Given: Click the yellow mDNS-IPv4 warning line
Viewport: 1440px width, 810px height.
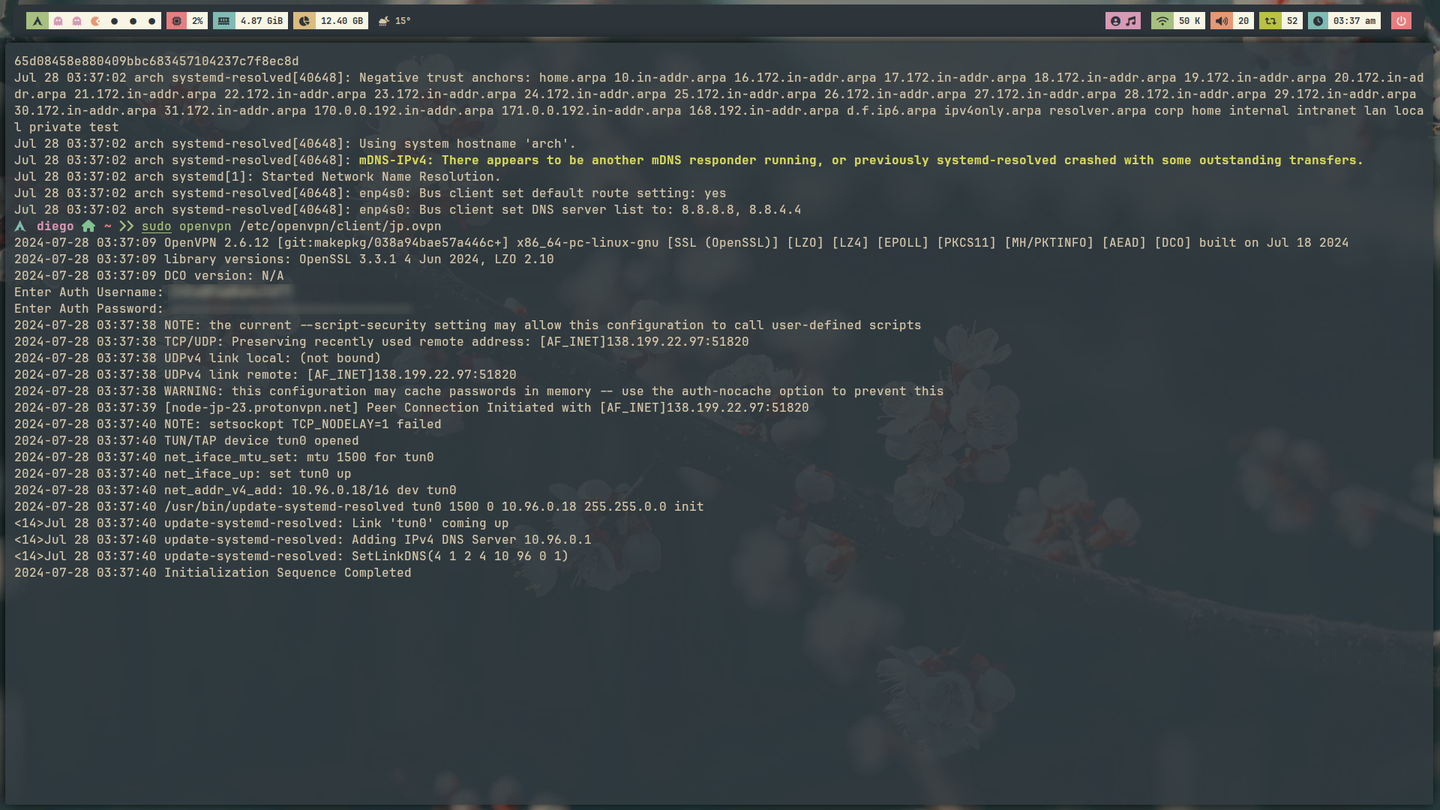Looking at the screenshot, I should point(689,160).
